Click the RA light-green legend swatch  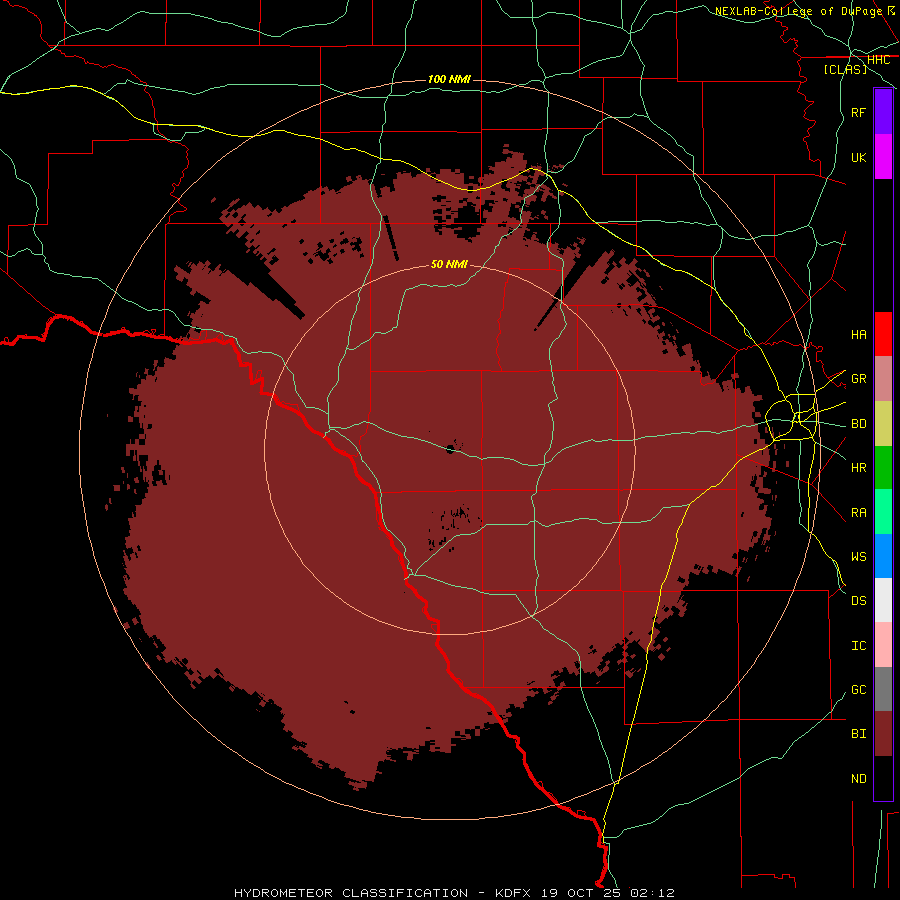point(883,512)
